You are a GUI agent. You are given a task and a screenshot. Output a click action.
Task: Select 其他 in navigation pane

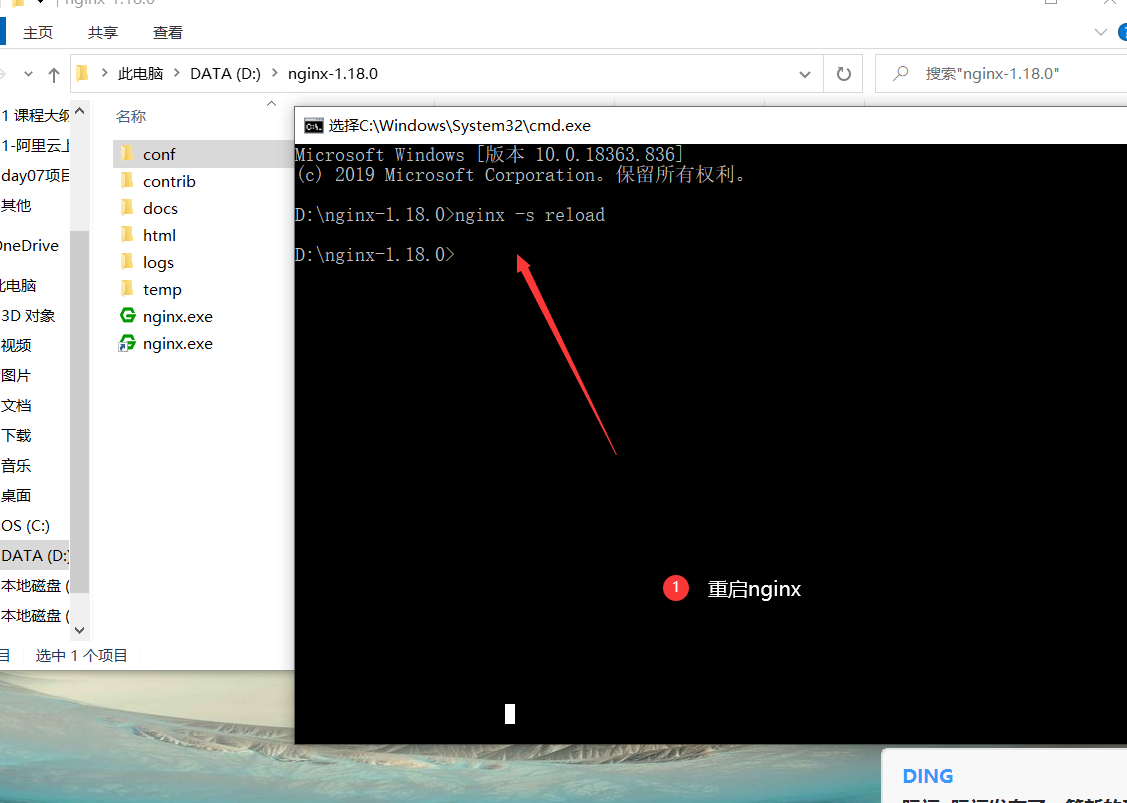16,206
